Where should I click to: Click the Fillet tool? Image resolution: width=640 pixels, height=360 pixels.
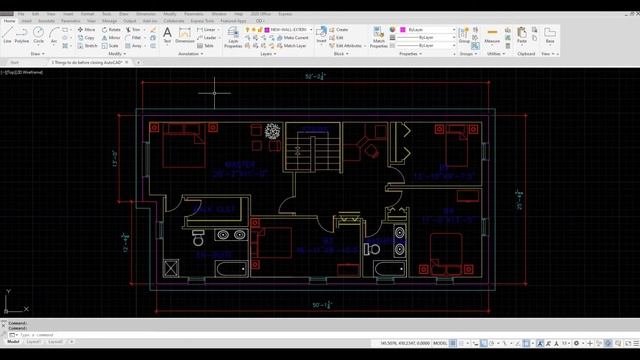click(133, 38)
